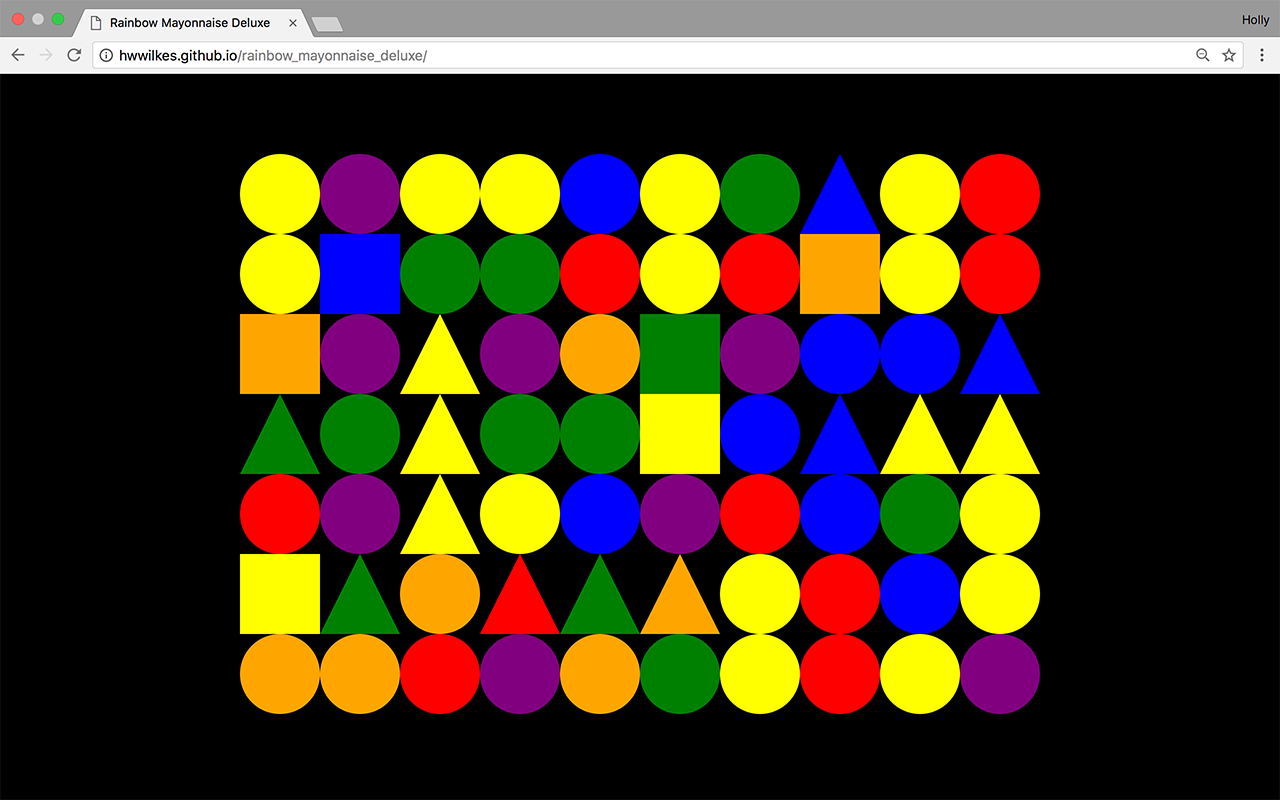The width and height of the screenshot is (1280, 800).
Task: Open the zoom magnifier icon in address bar
Action: [1203, 55]
